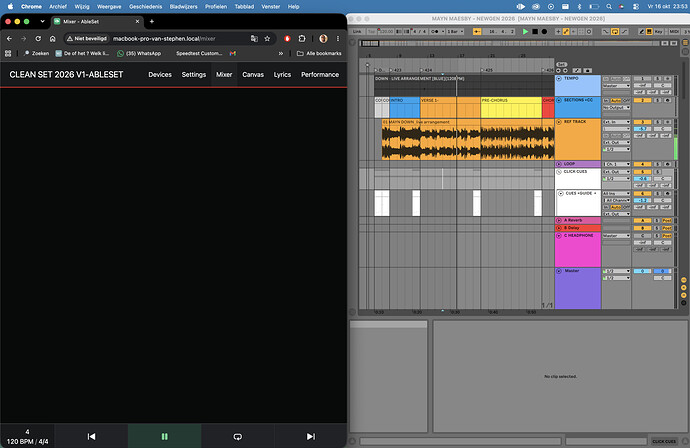690x448 pixels.
Task: Open the WhatsApp bookmark in bookmarks bar
Action: tap(139, 53)
